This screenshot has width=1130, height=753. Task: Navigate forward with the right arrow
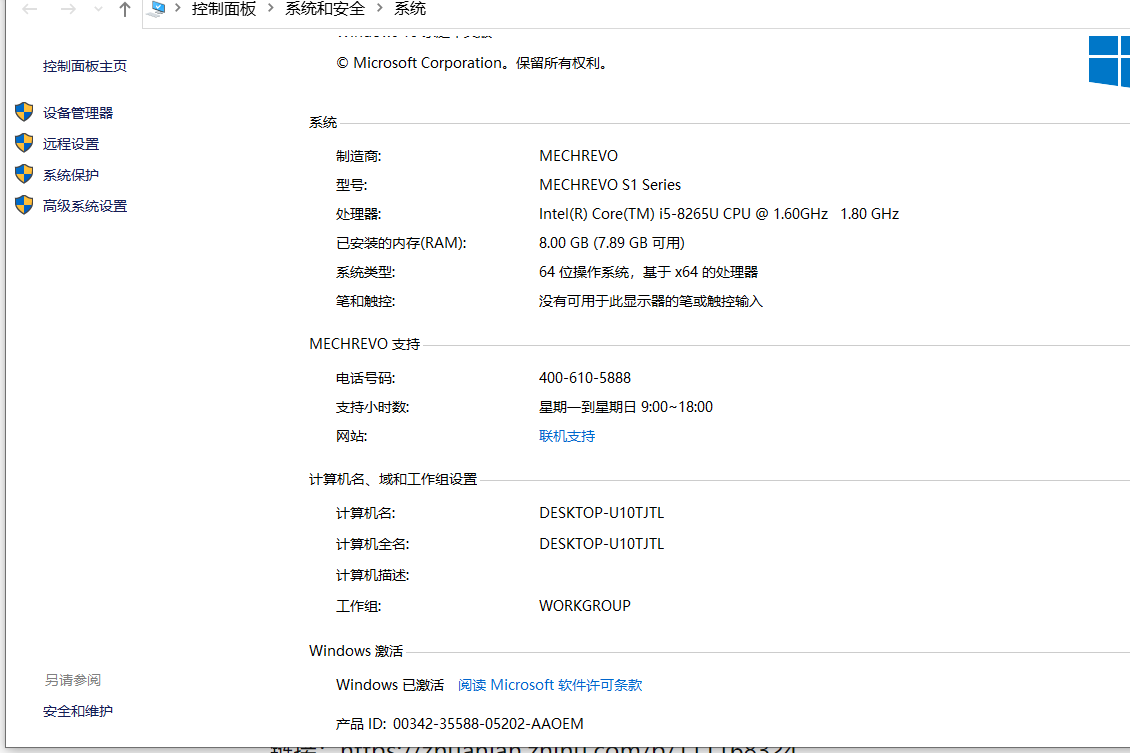pos(68,9)
